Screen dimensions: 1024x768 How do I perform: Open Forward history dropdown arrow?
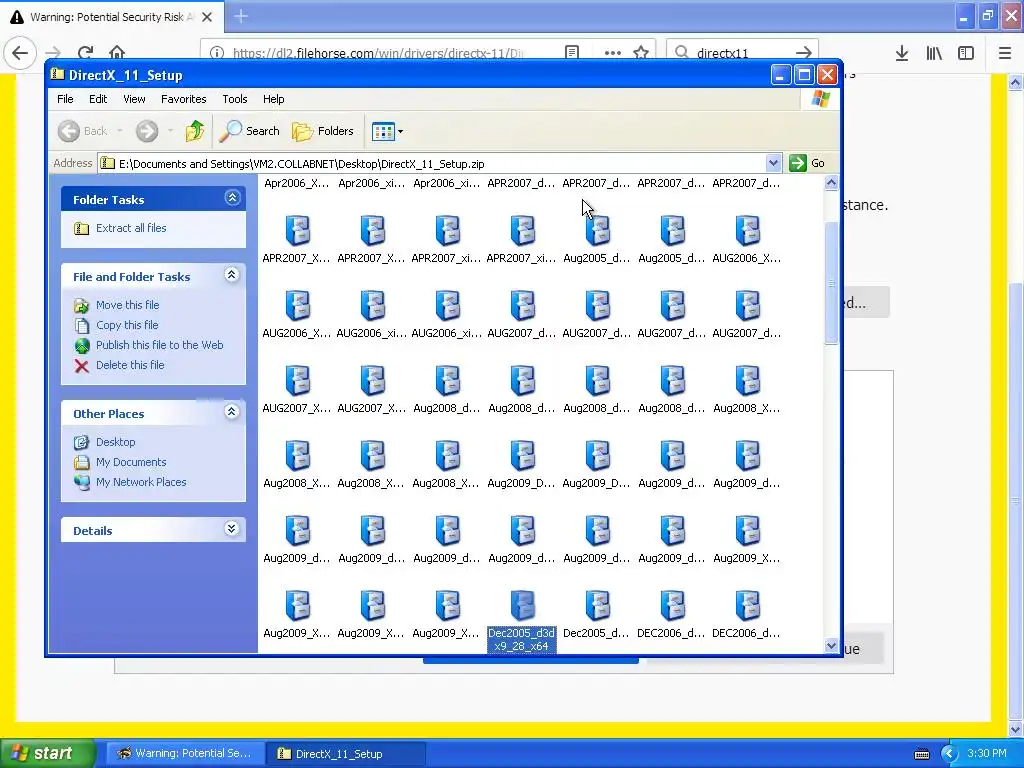(170, 131)
